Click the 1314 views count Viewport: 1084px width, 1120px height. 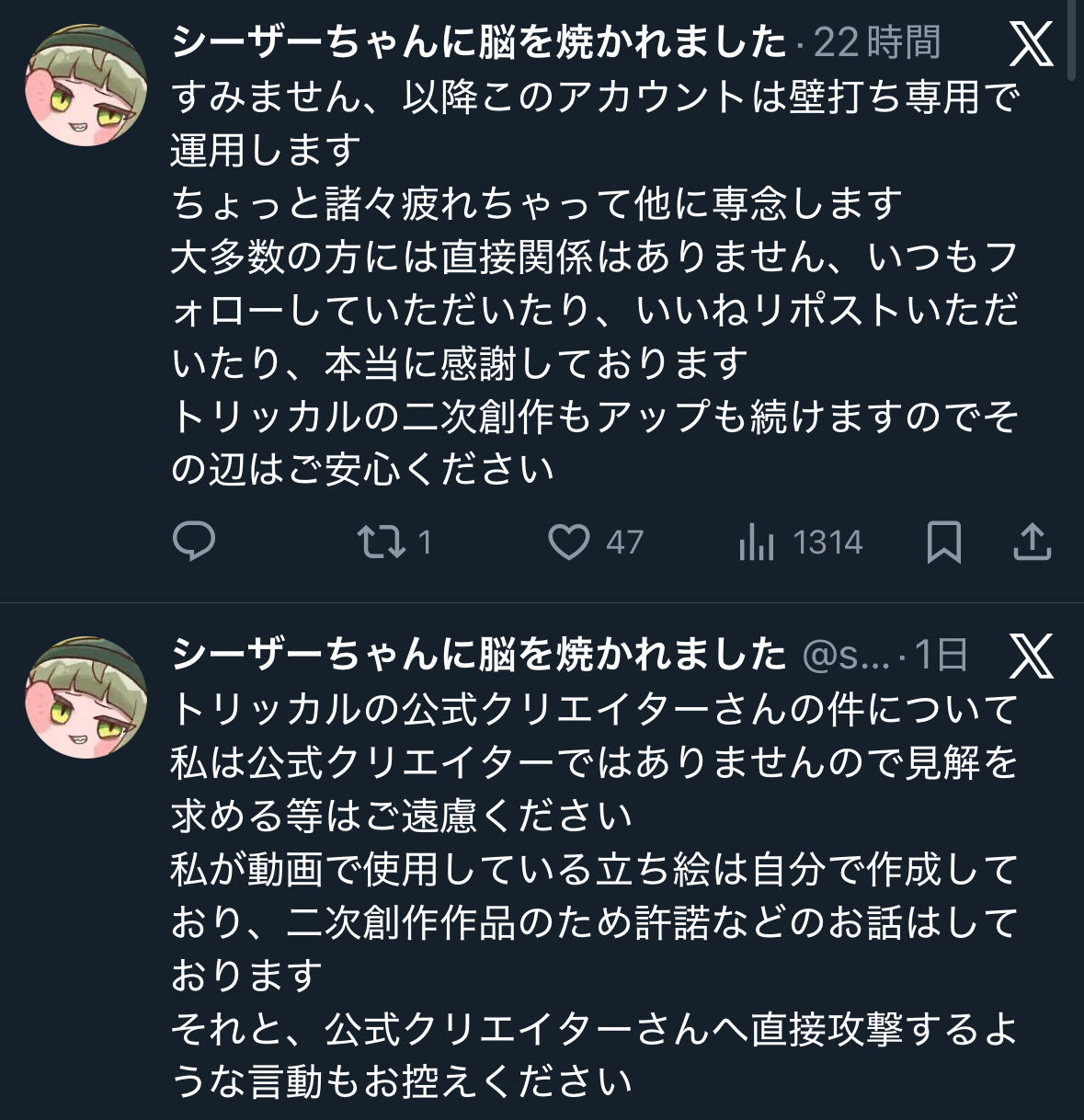click(827, 543)
